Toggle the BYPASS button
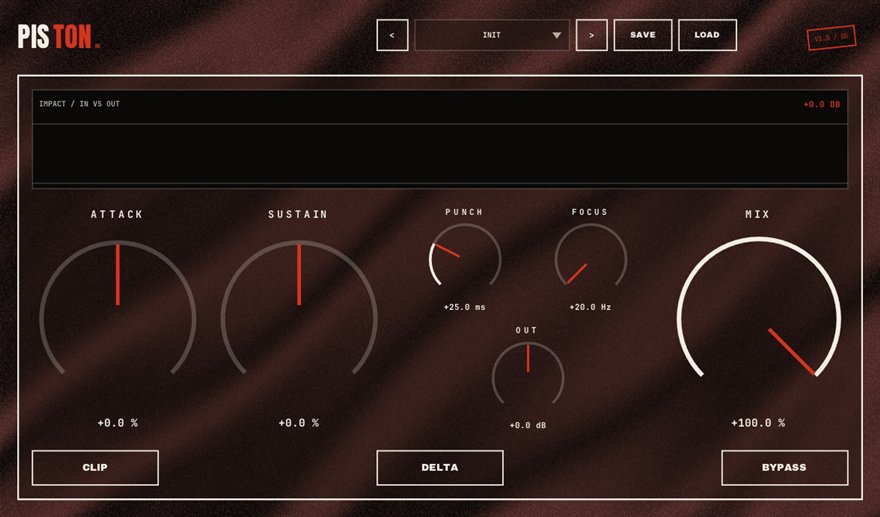Image resolution: width=880 pixels, height=517 pixels. pyautogui.click(x=785, y=468)
